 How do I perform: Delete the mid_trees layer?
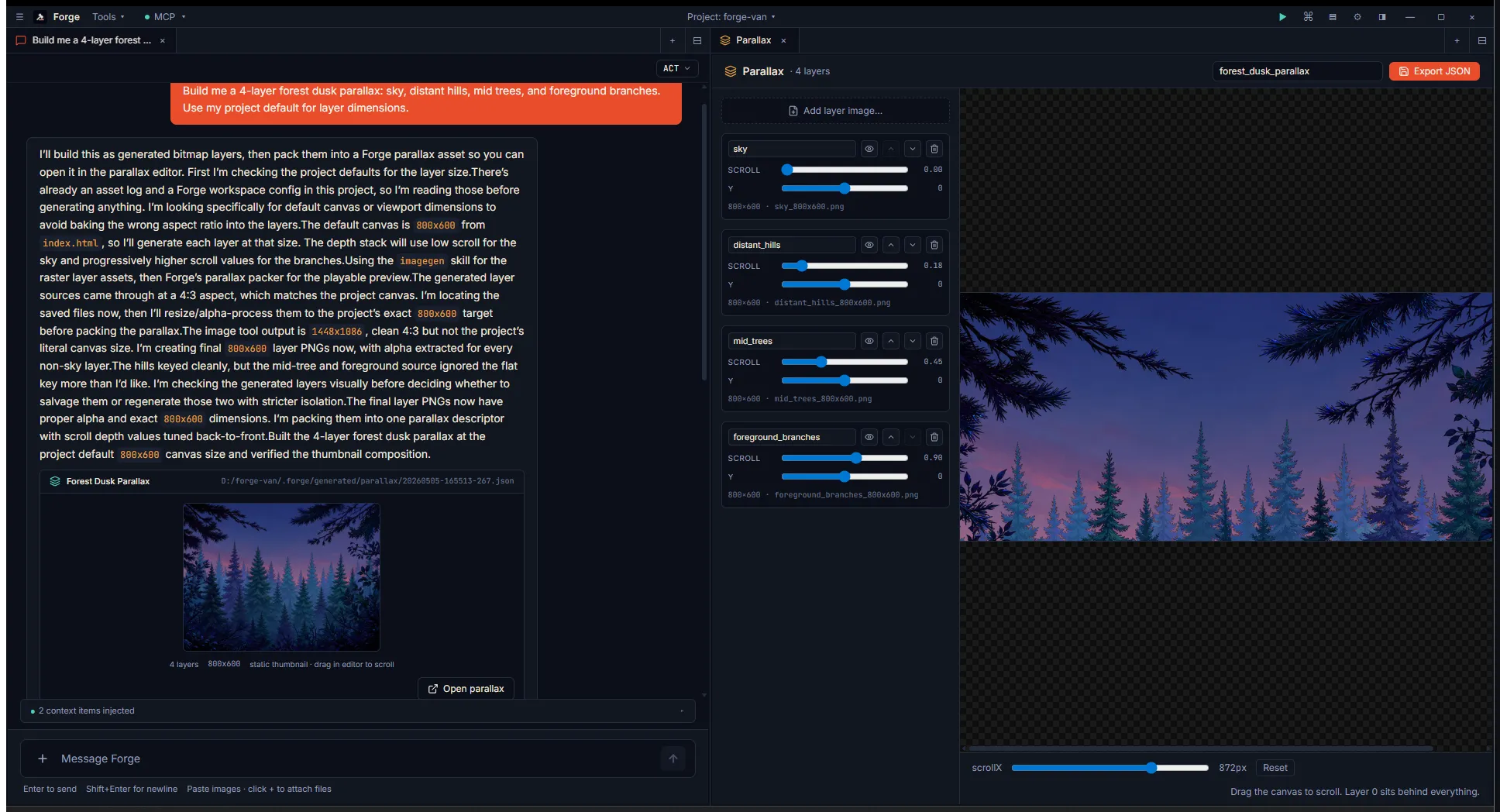(x=934, y=341)
